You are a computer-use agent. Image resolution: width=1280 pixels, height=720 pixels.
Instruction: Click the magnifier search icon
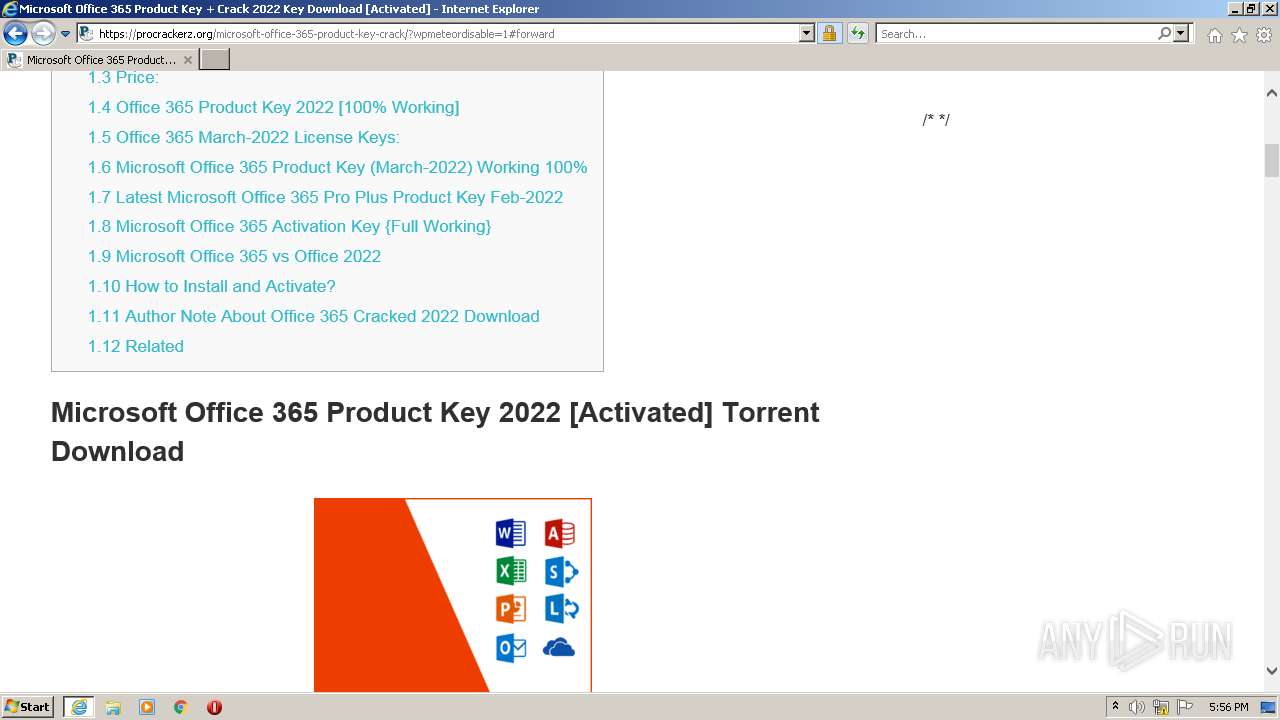pyautogui.click(x=1164, y=33)
